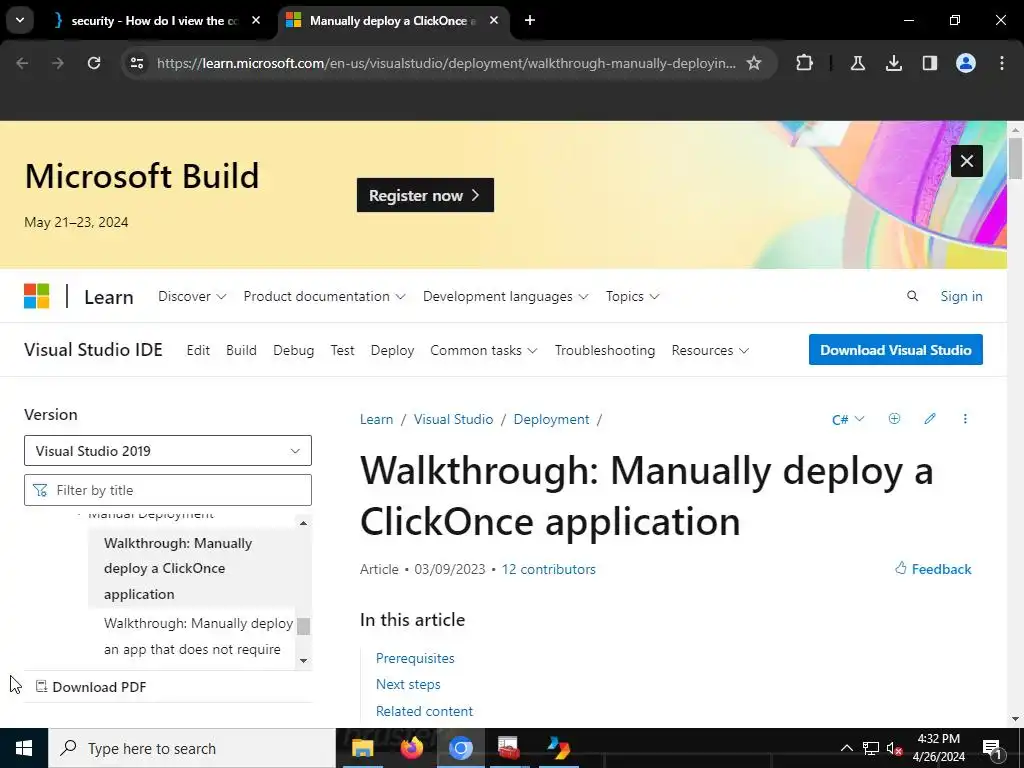Click the browser forward arrow
This screenshot has width=1024, height=768.
[58, 63]
